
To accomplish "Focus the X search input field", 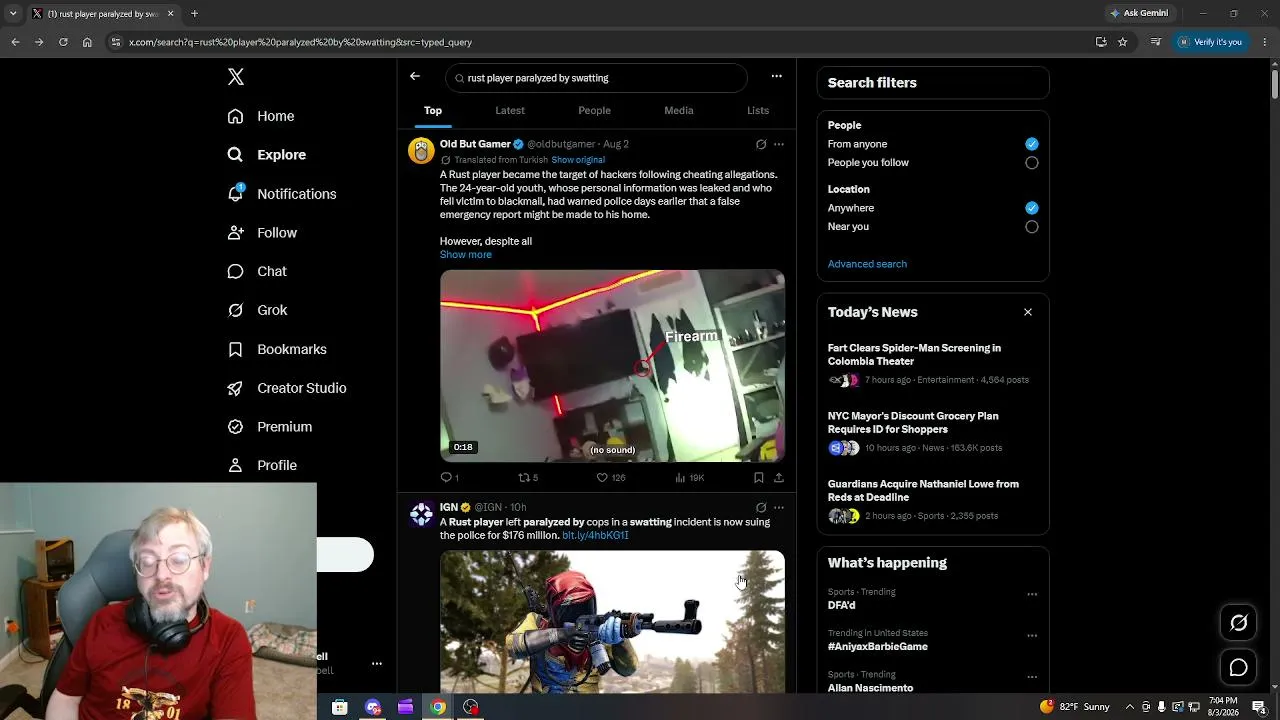I will click(596, 78).
